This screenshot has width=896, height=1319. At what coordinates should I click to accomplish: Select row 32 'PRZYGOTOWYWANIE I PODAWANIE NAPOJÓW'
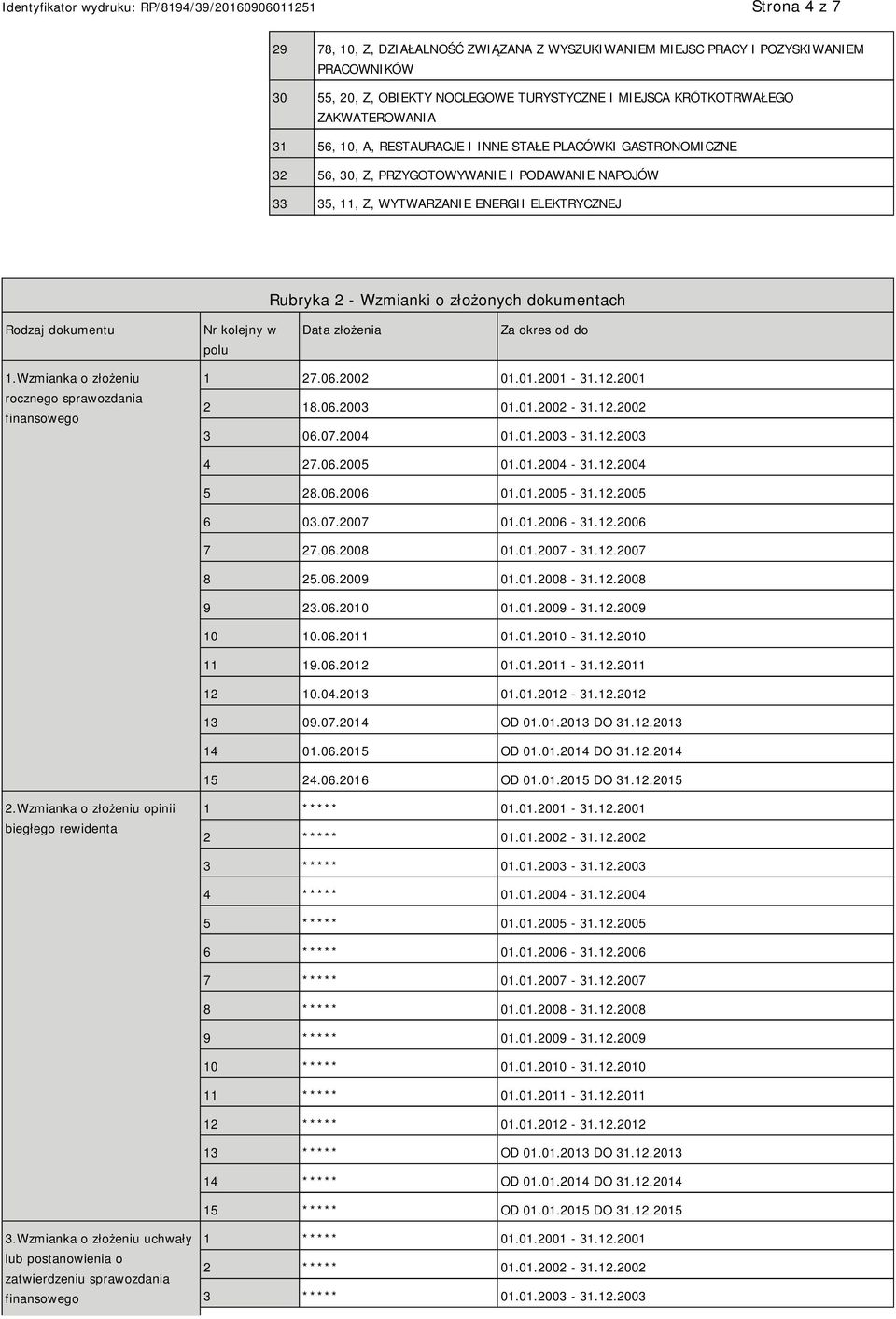pyautogui.click(x=487, y=175)
